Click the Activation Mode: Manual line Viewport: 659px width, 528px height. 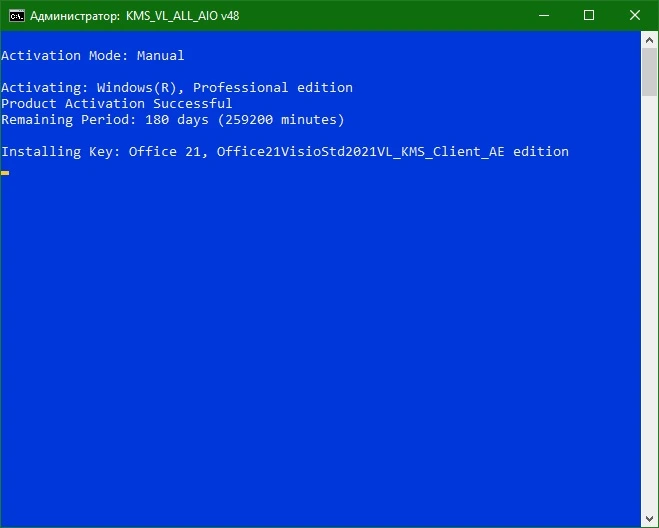click(x=92, y=55)
